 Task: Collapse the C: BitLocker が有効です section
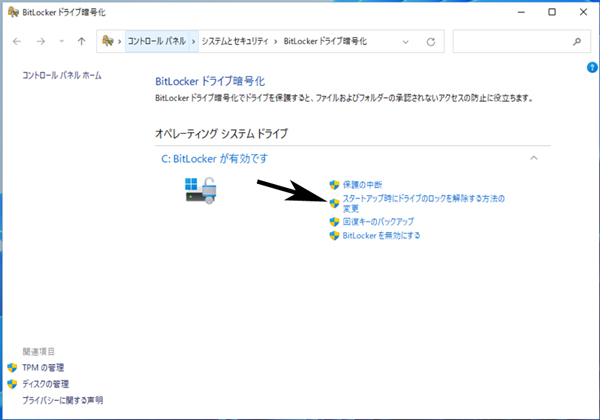534,158
